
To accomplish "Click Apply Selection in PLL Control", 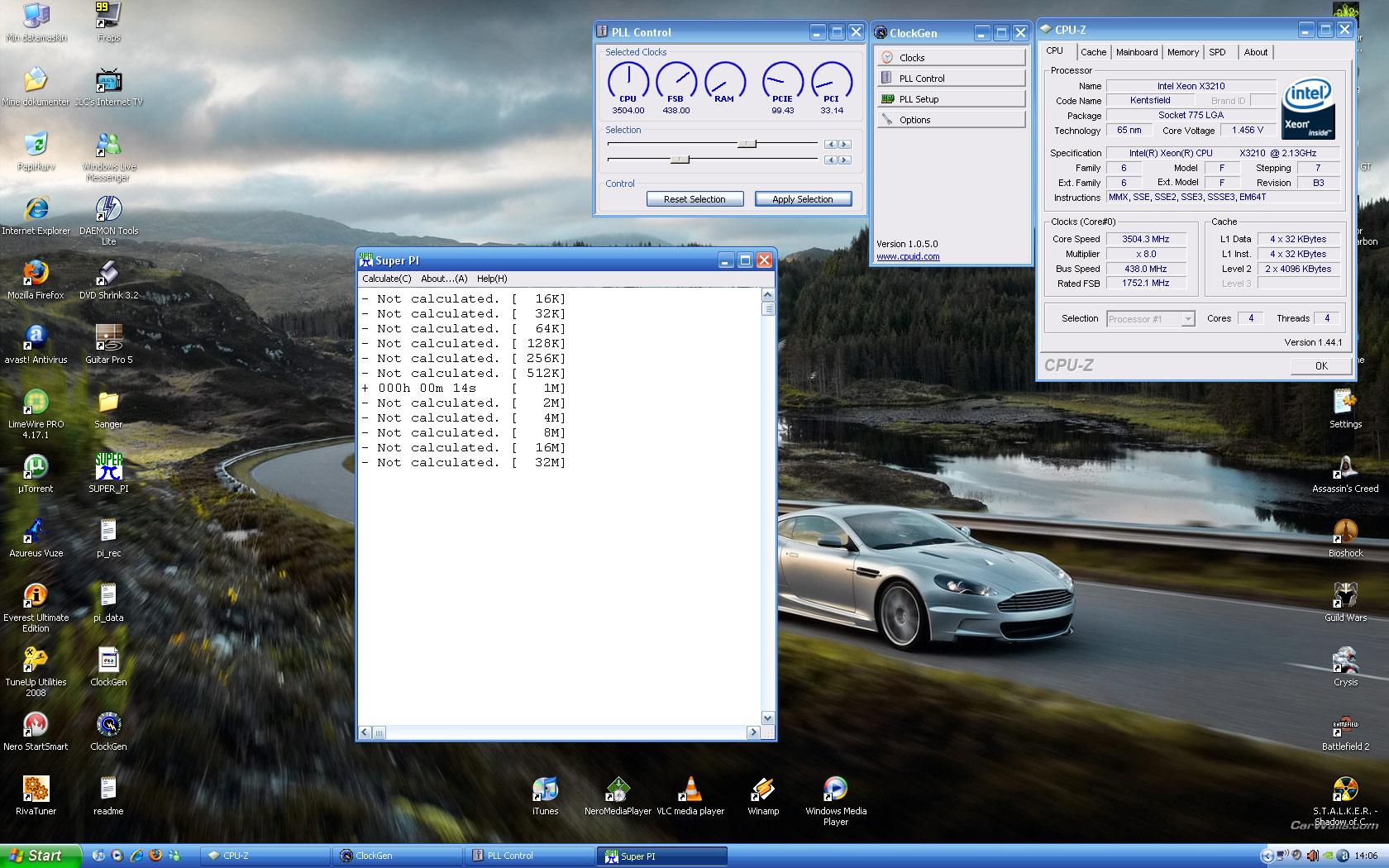I will pos(803,199).
